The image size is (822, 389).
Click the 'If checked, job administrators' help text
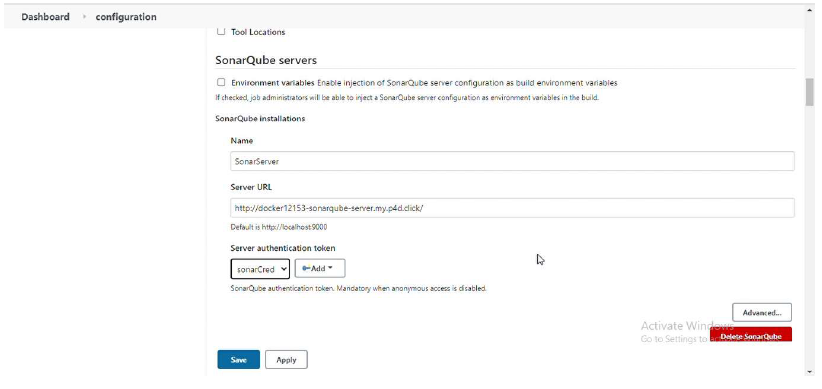407,98
